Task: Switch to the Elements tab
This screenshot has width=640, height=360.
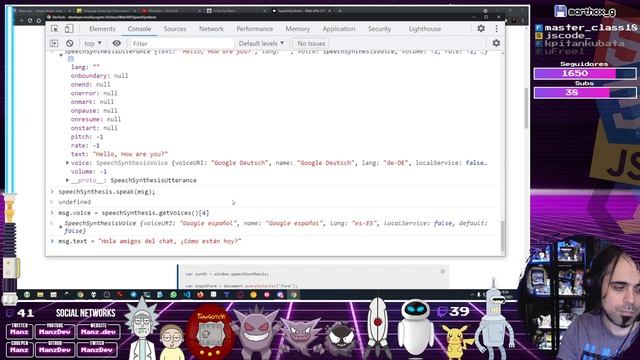Action: coord(102,29)
